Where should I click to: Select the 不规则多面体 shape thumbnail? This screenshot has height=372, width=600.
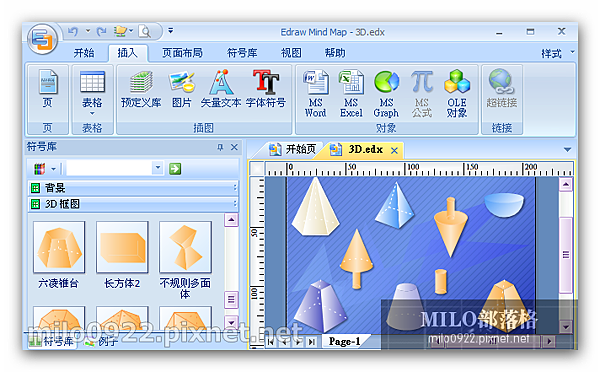click(185, 247)
